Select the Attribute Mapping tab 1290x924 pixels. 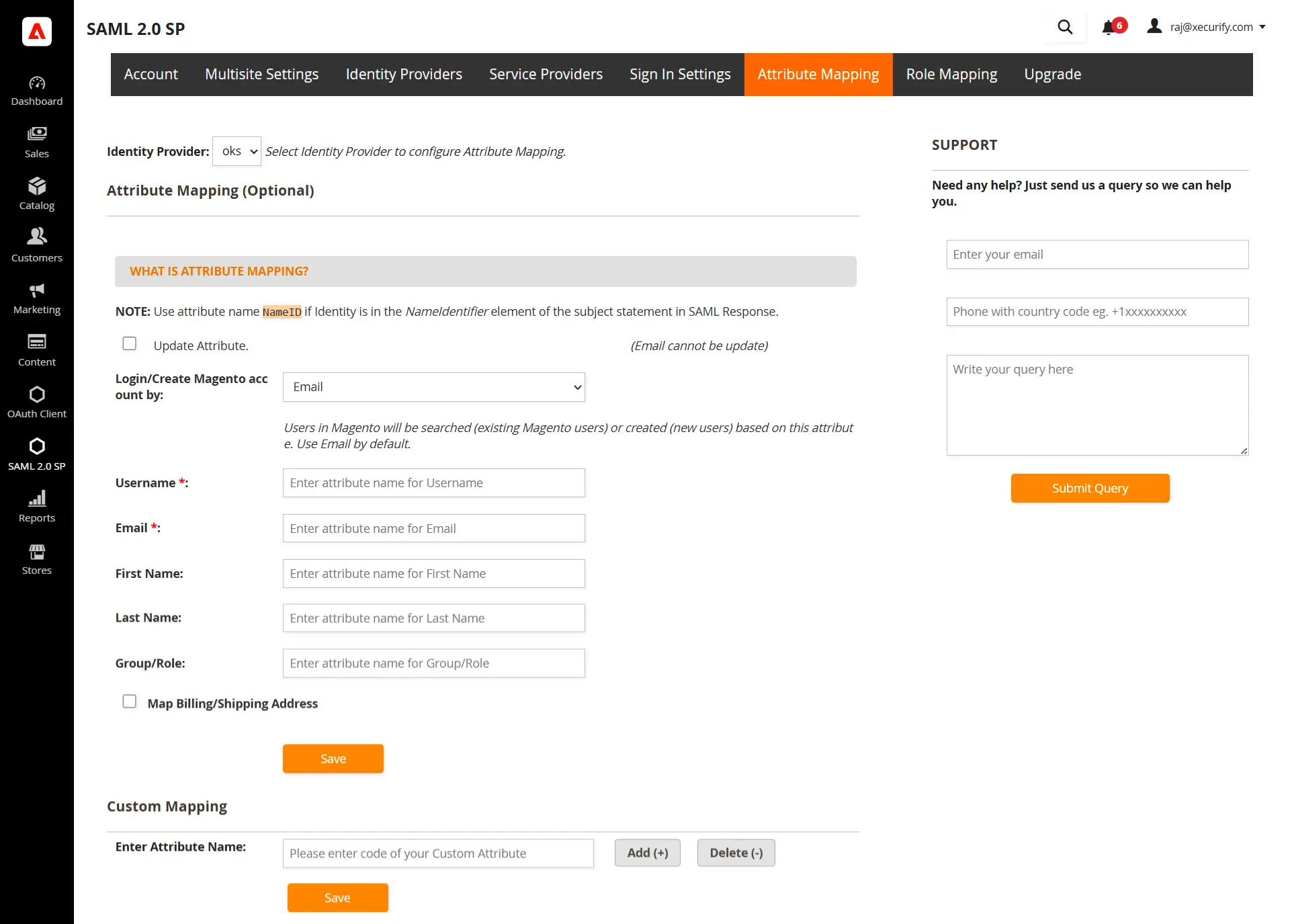pyautogui.click(x=818, y=75)
